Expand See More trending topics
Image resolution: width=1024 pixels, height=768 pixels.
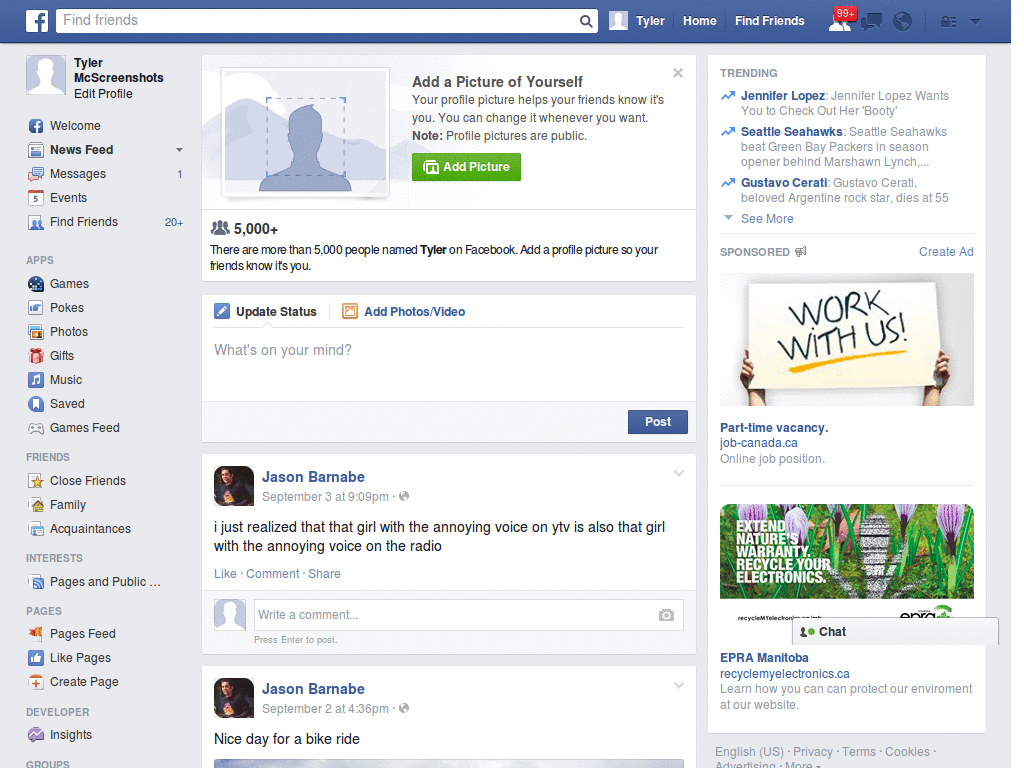(x=767, y=219)
